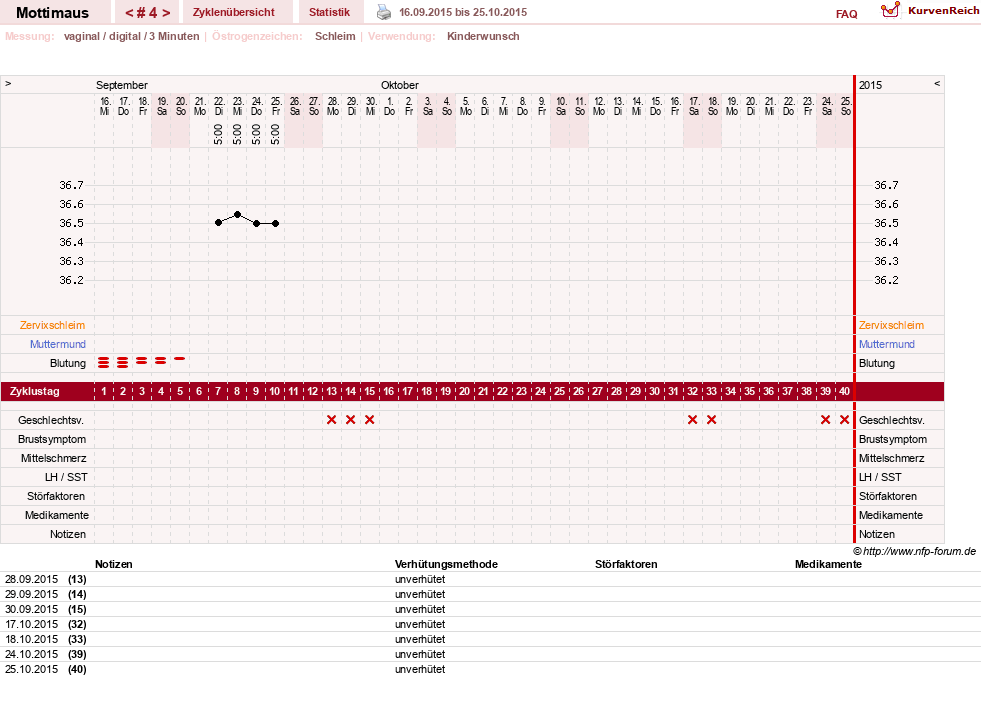981x723 pixels.
Task: Click the Verhütungsmethode column header
Action: tap(446, 564)
